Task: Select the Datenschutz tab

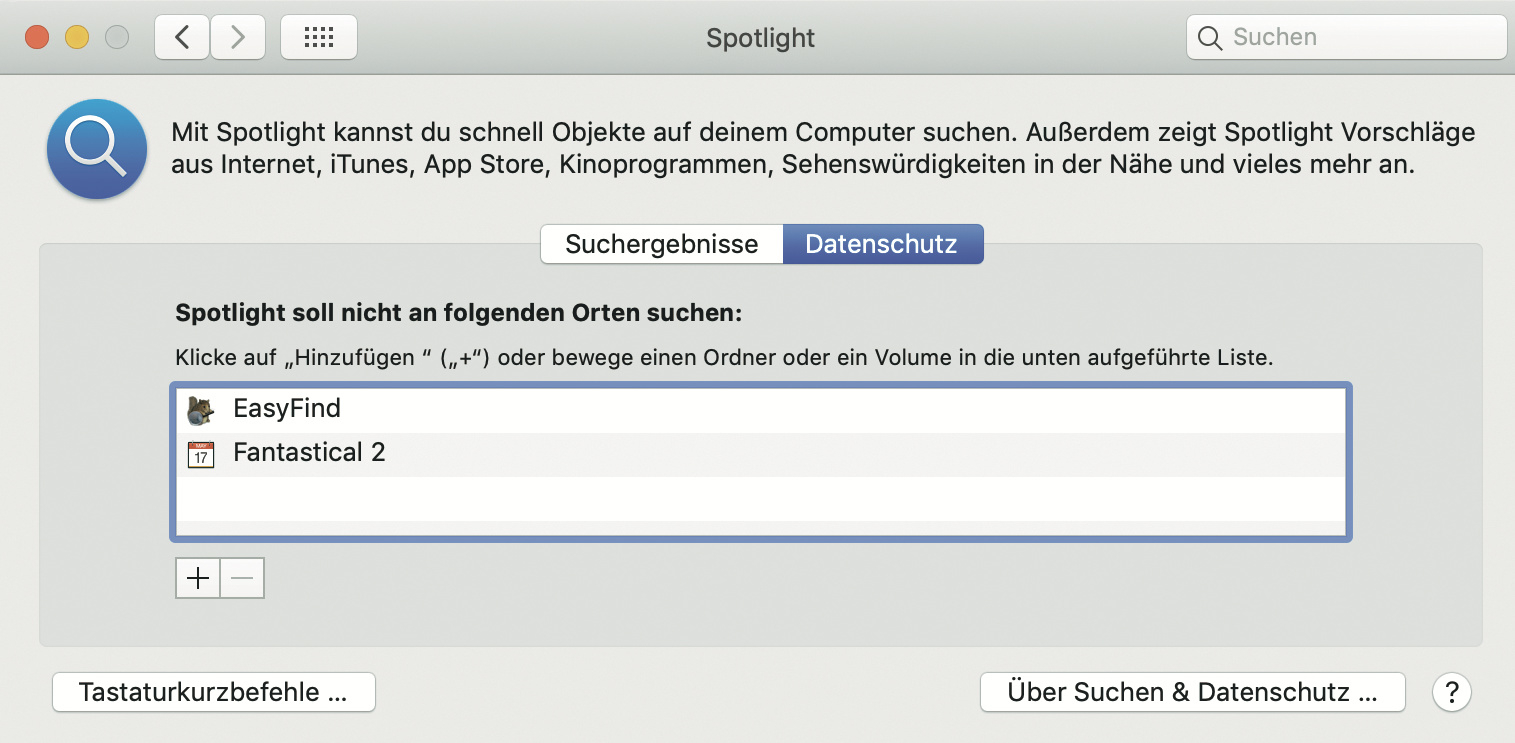Action: (882, 244)
